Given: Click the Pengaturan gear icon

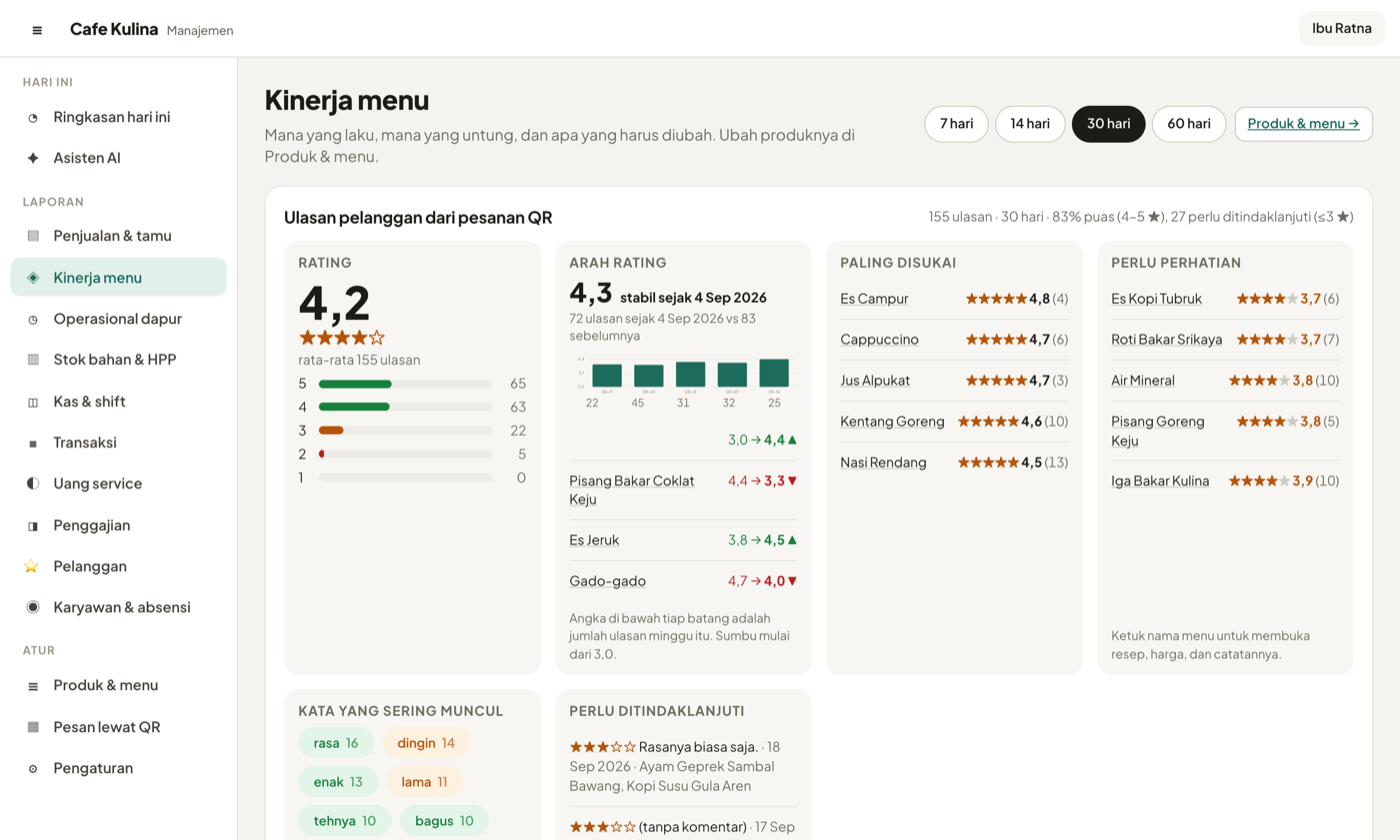Looking at the screenshot, I should click(33, 769).
